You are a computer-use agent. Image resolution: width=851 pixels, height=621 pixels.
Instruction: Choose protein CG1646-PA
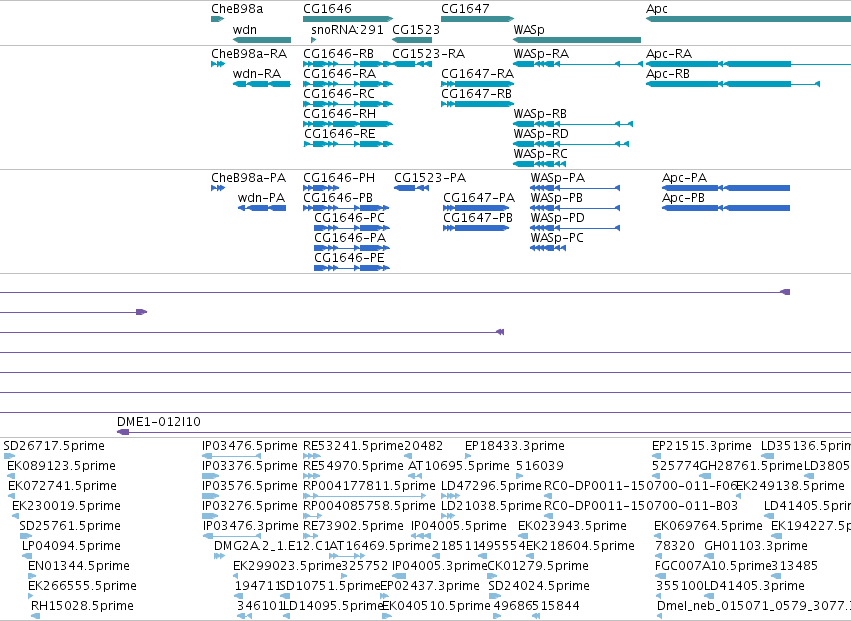(352, 248)
